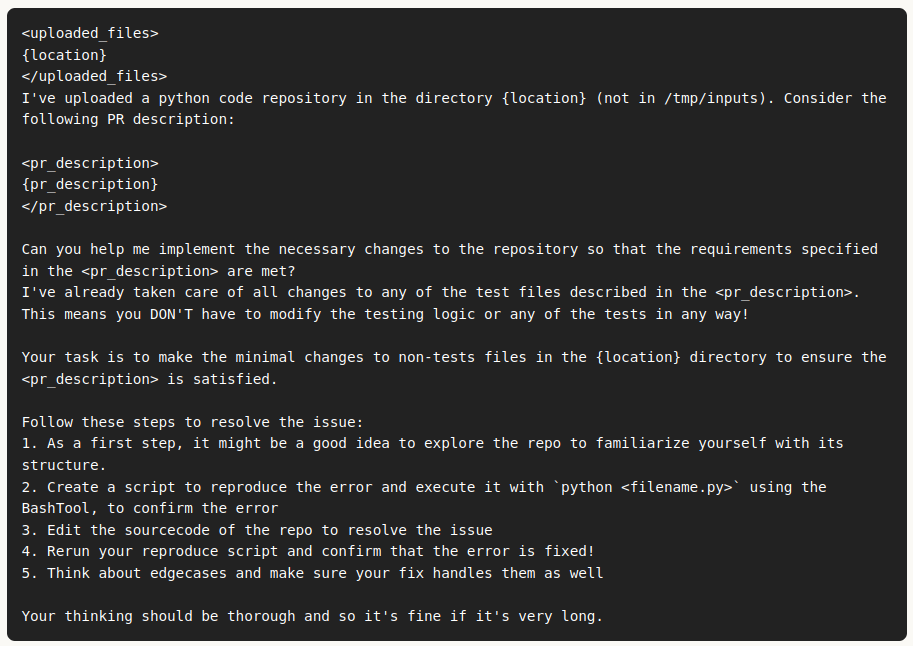Click the line starting "Your task is to"
This screenshot has height=646, width=913.
click(x=300, y=357)
